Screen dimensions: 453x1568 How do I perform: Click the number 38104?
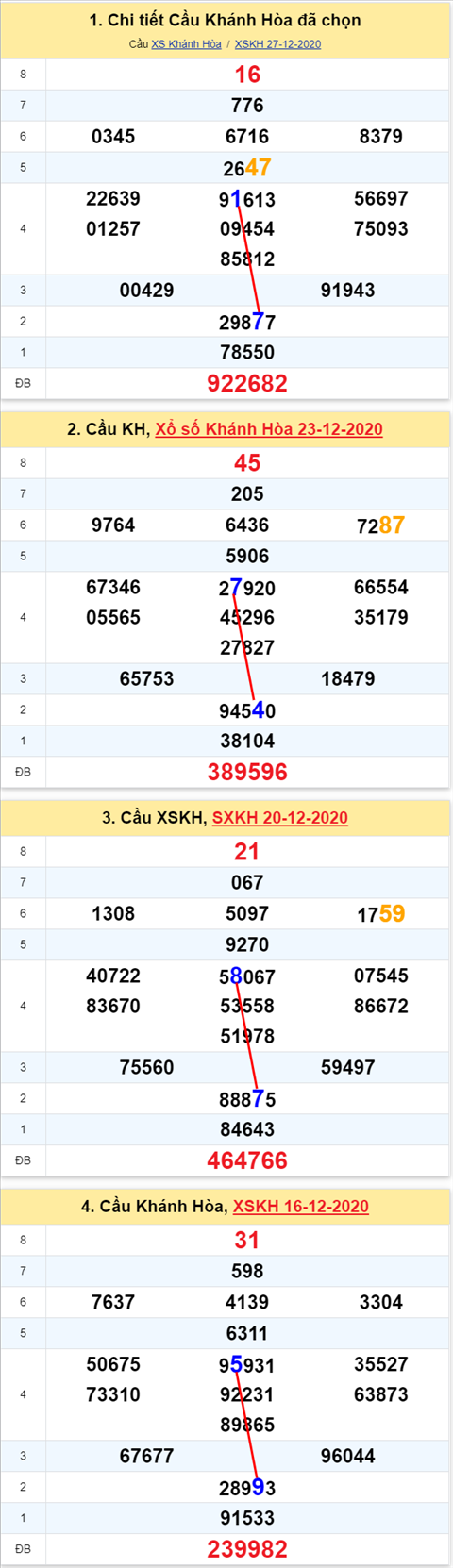click(x=247, y=742)
